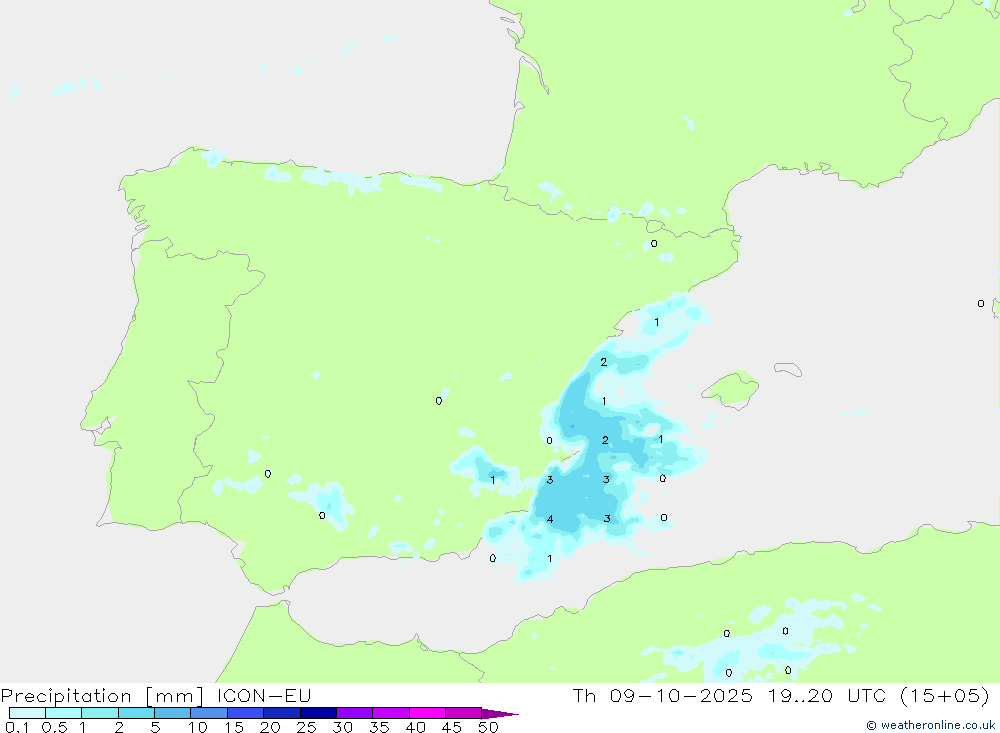The width and height of the screenshot is (1000, 733).
Task: Open the weatheronline.co.uk copyright link
Action: coord(931,725)
